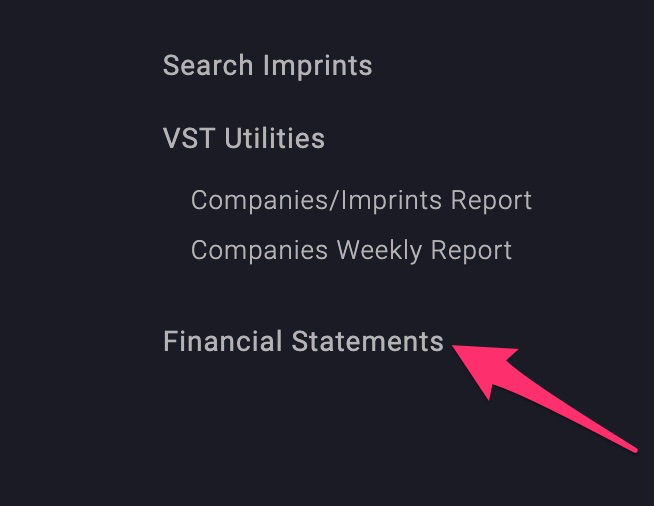Open the Search Imprints menu item
Screen dimensions: 654x506
pyautogui.click(x=267, y=66)
